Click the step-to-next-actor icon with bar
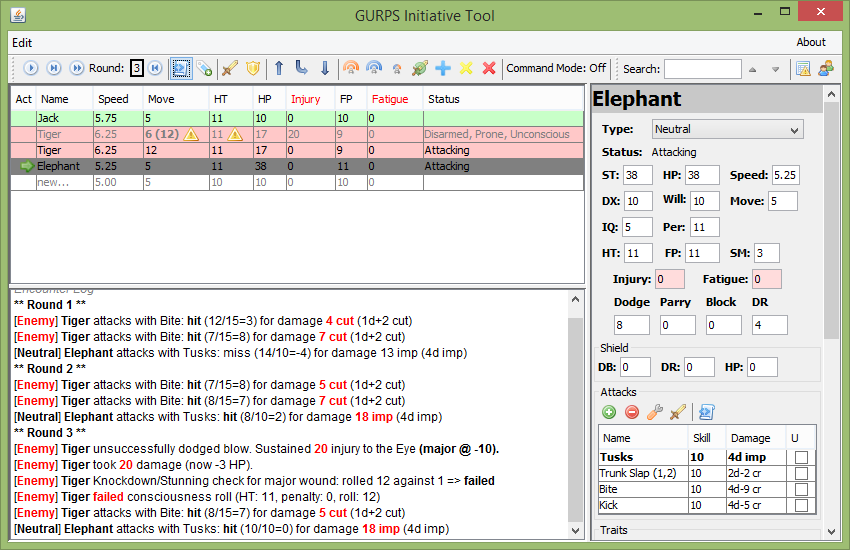Screen dimensions: 850x550 tap(54, 68)
